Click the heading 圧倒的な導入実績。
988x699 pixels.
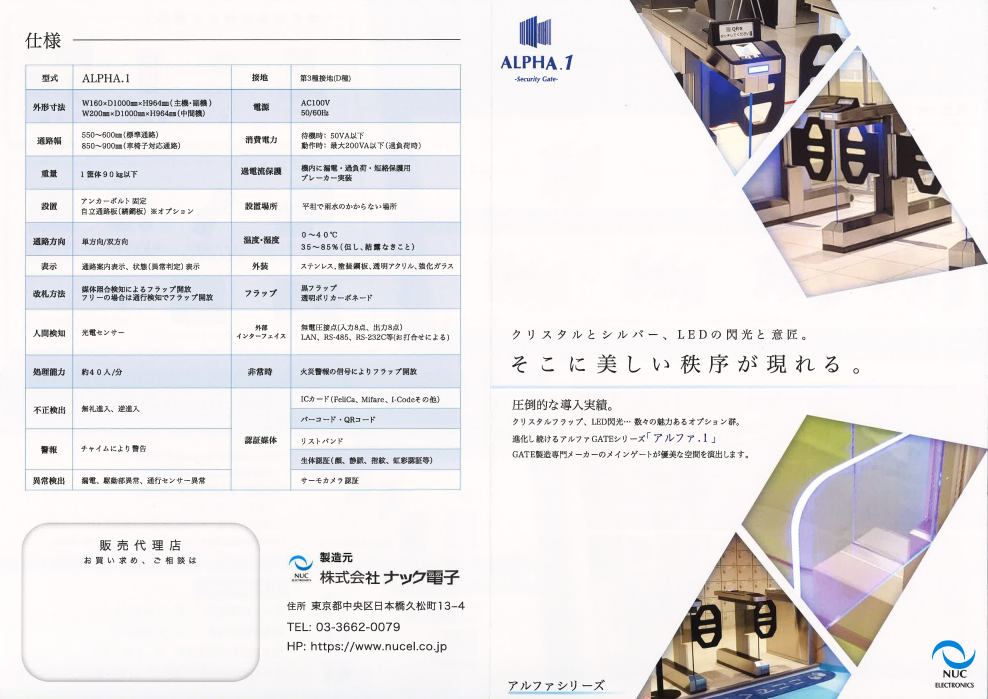coord(563,405)
